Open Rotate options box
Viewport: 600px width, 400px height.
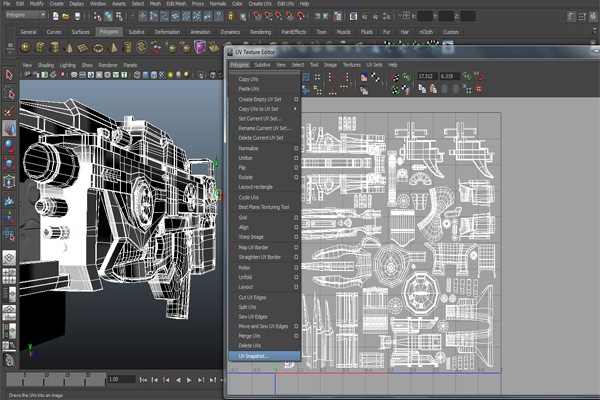pyautogui.click(x=296, y=177)
